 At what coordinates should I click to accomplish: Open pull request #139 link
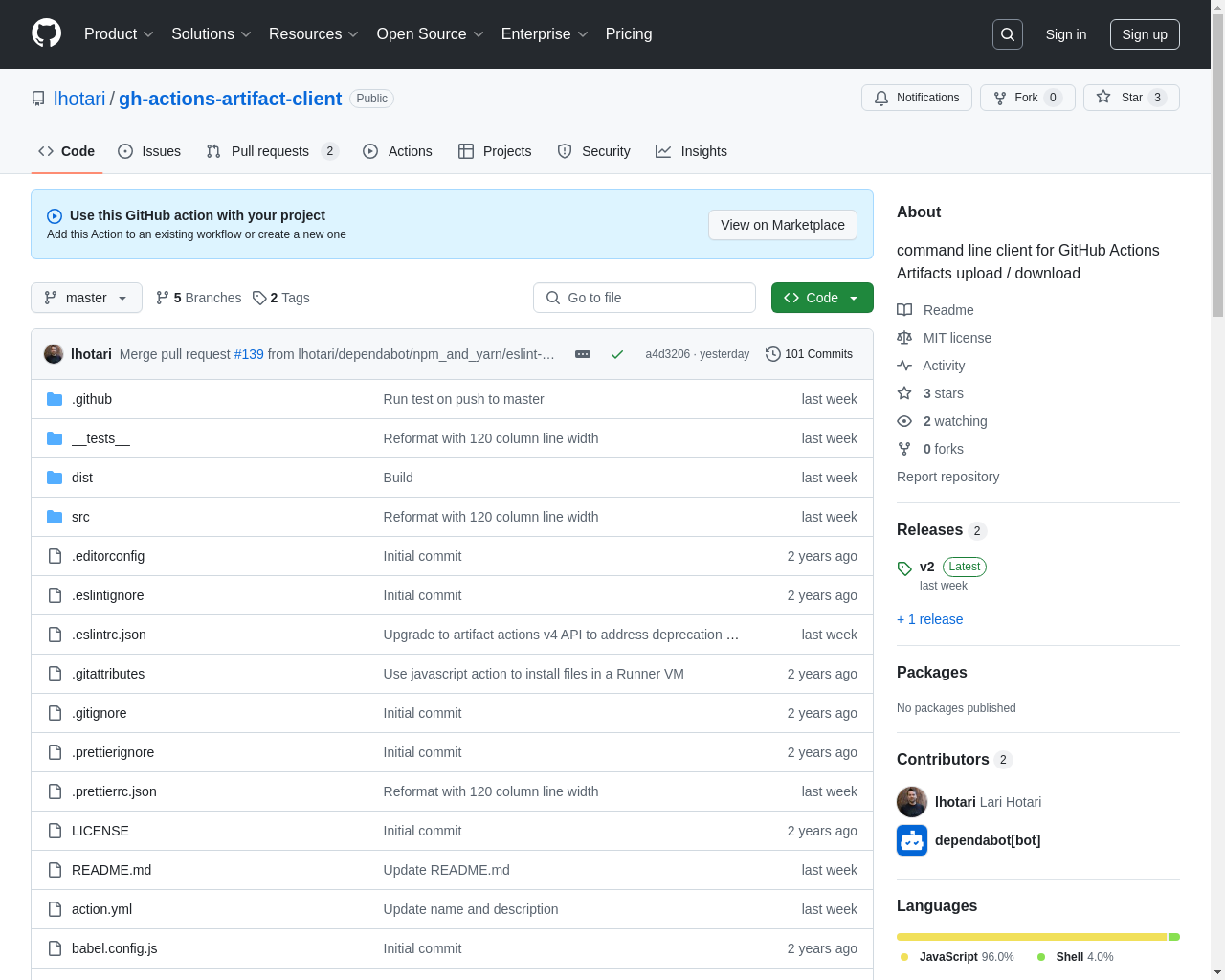pyautogui.click(x=249, y=354)
